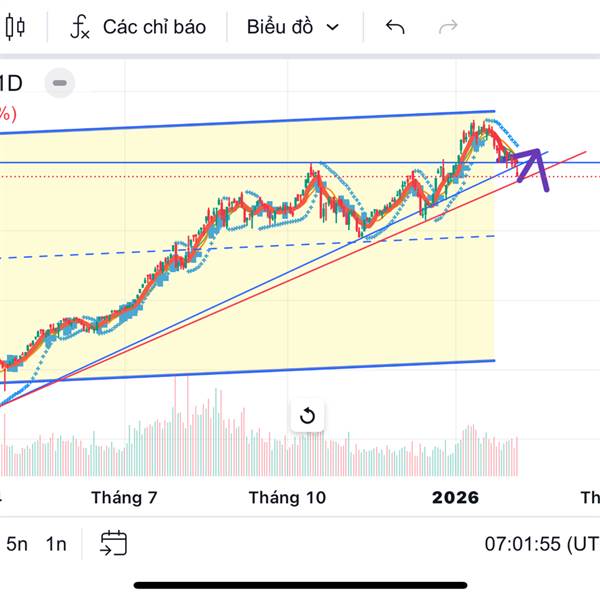
Task: Reset the chart view
Action: pyautogui.click(x=307, y=415)
